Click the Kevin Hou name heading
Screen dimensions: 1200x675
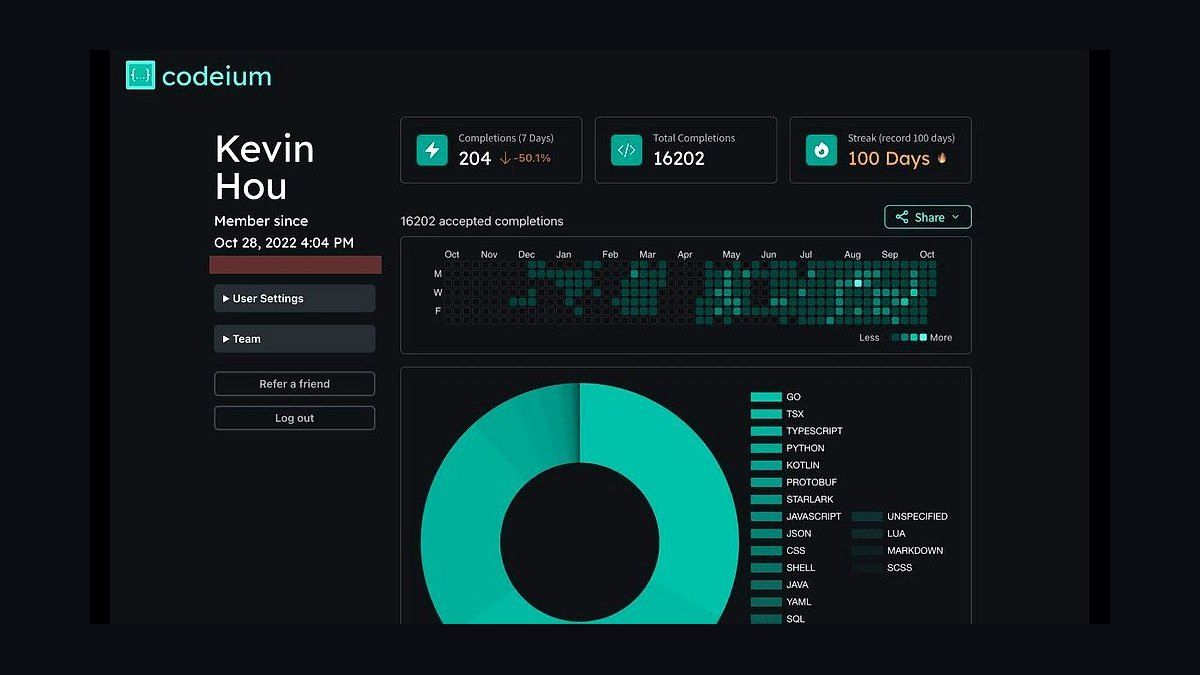point(265,168)
